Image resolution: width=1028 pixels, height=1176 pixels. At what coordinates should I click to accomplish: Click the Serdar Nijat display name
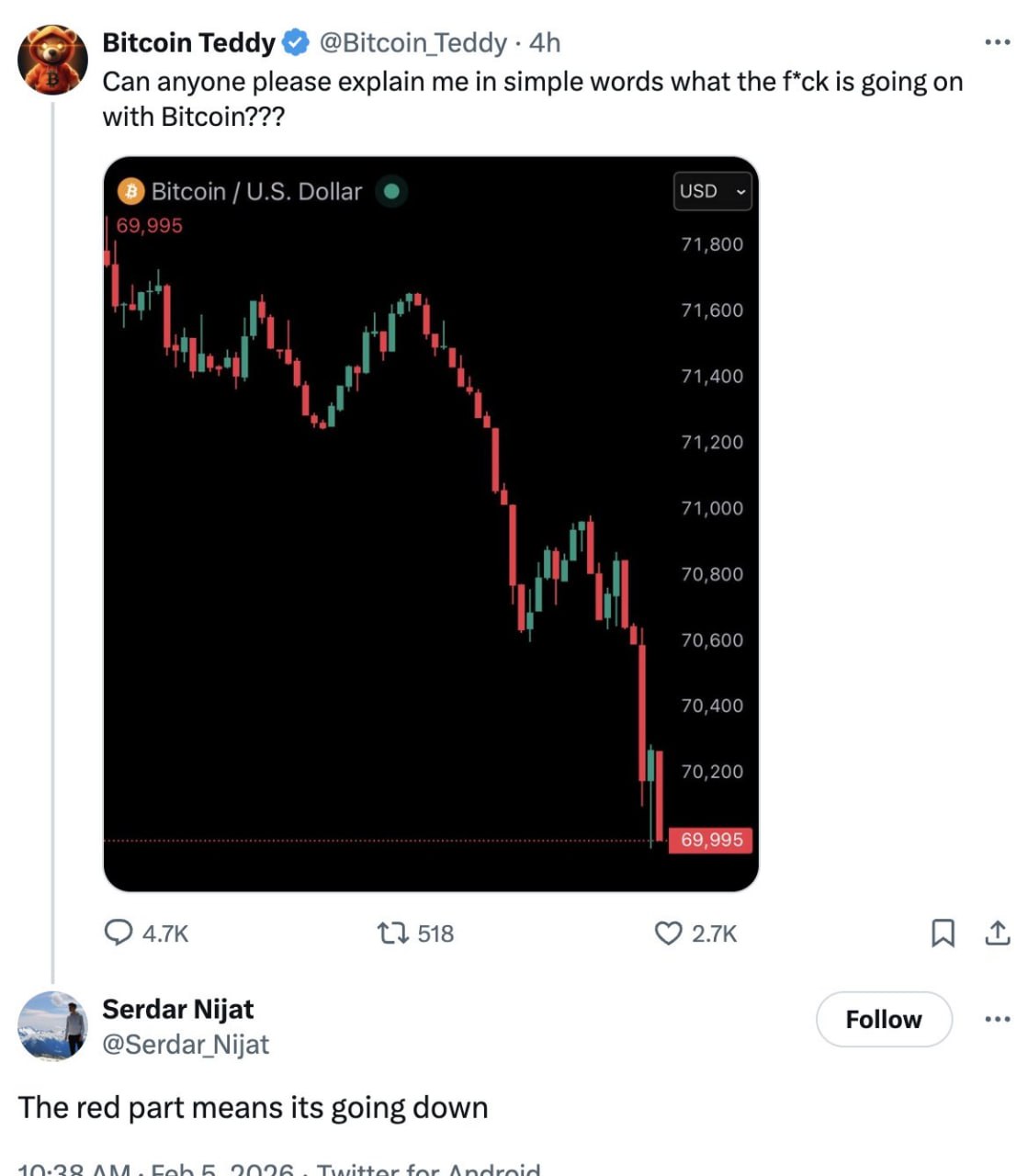click(x=178, y=1009)
